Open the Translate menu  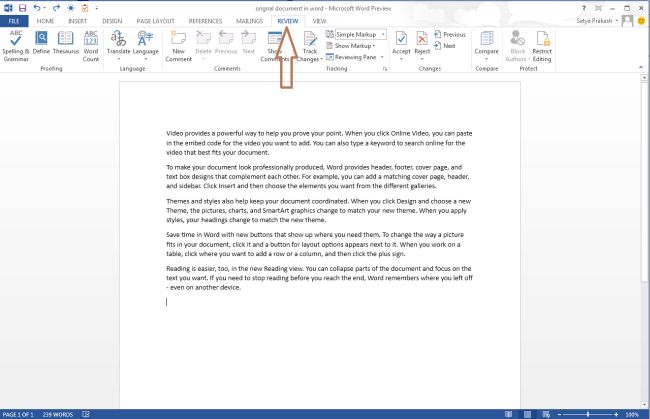pos(118,43)
